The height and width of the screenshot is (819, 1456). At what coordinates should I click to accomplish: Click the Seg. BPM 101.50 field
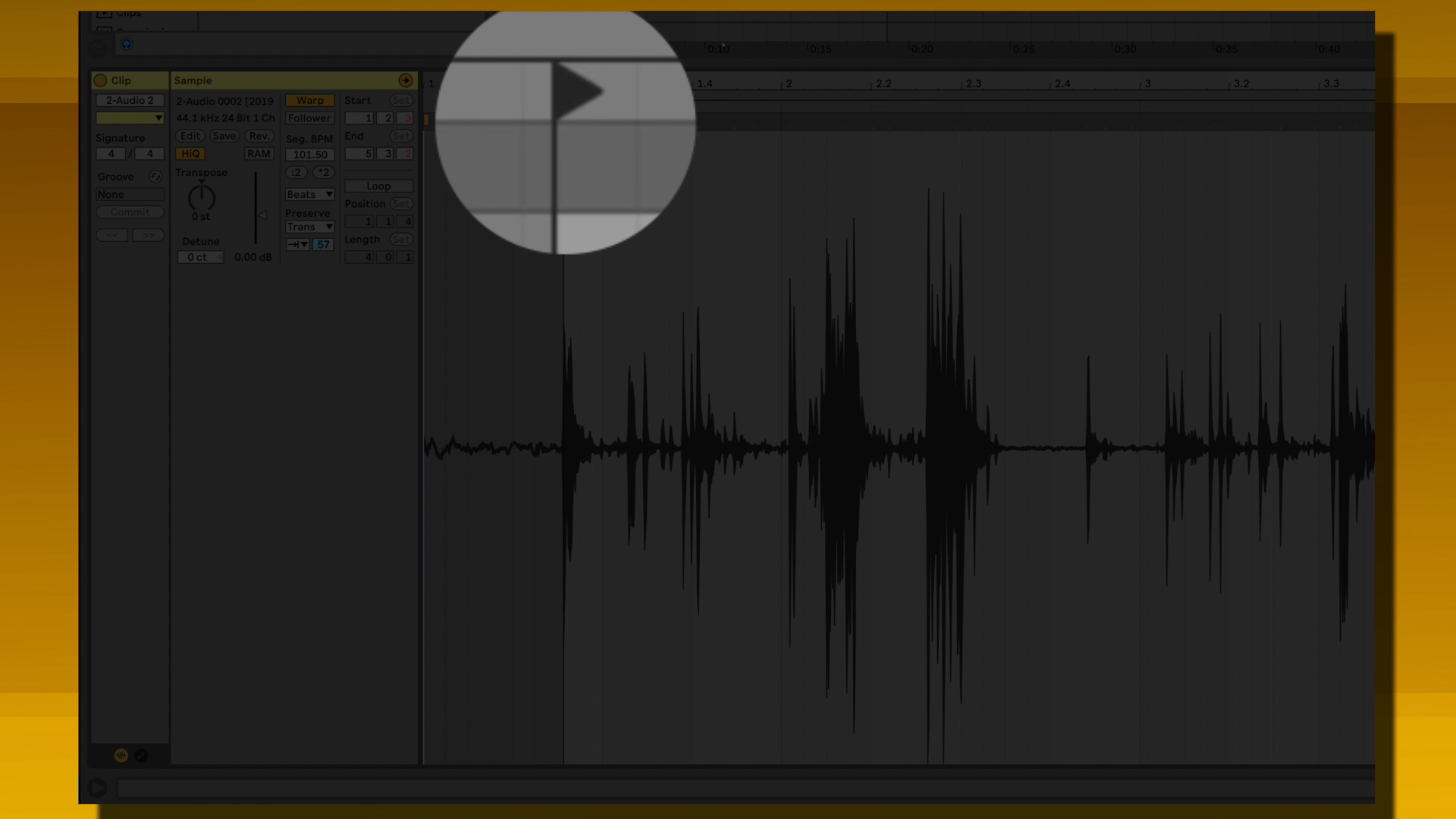point(309,155)
